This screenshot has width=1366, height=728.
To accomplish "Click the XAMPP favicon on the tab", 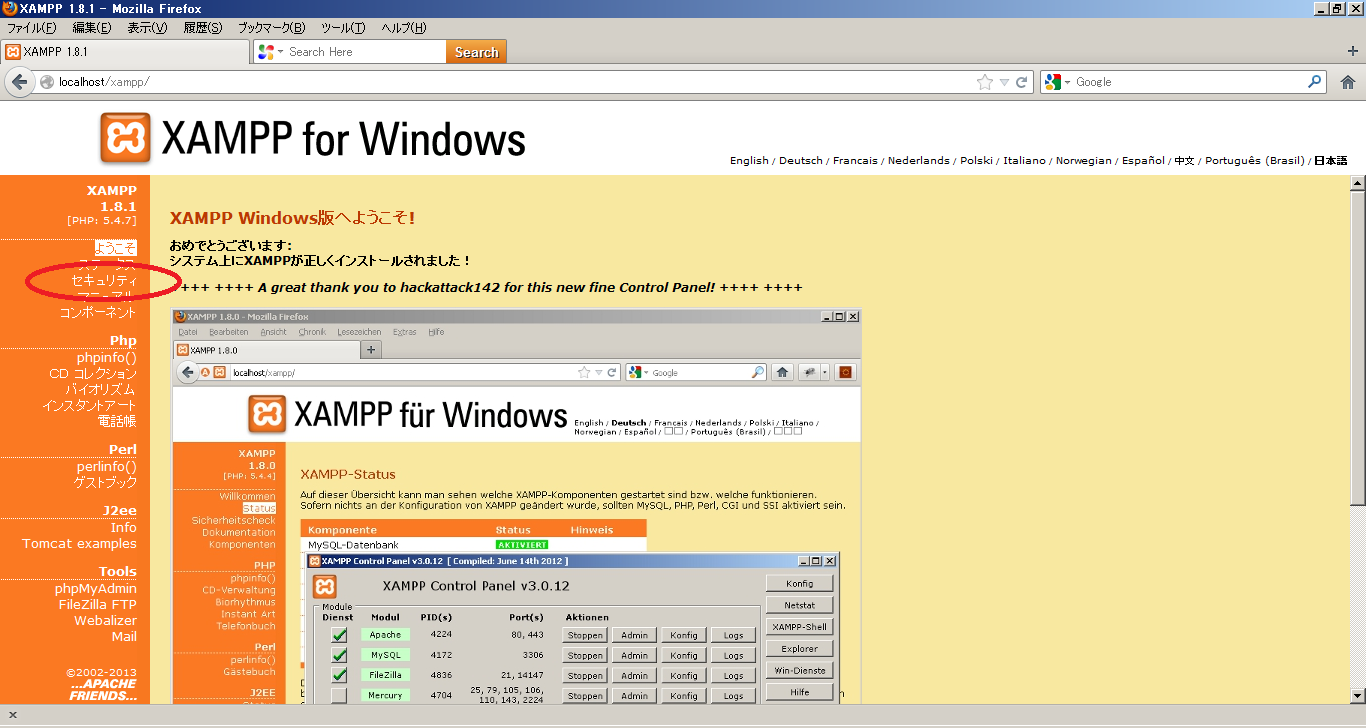I will click(13, 51).
